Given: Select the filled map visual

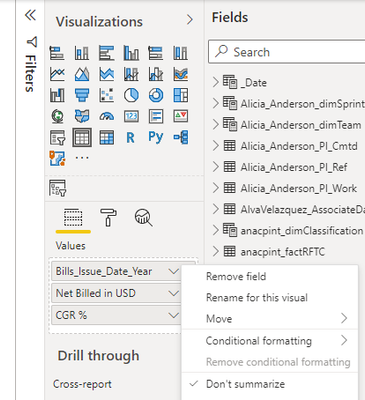Looking at the screenshot, I should [82, 116].
